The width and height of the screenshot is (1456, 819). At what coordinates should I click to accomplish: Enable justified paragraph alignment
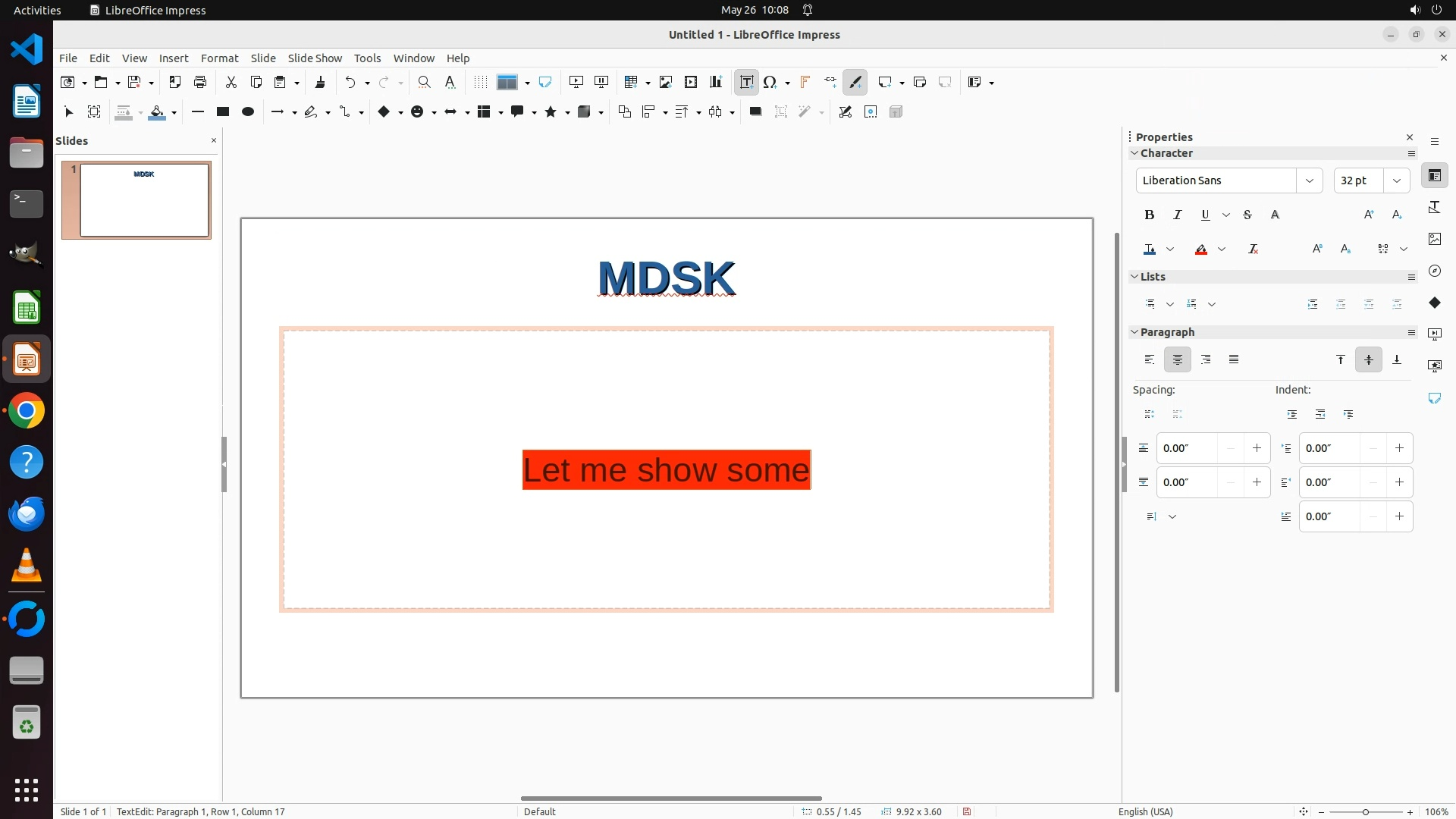(x=1234, y=359)
